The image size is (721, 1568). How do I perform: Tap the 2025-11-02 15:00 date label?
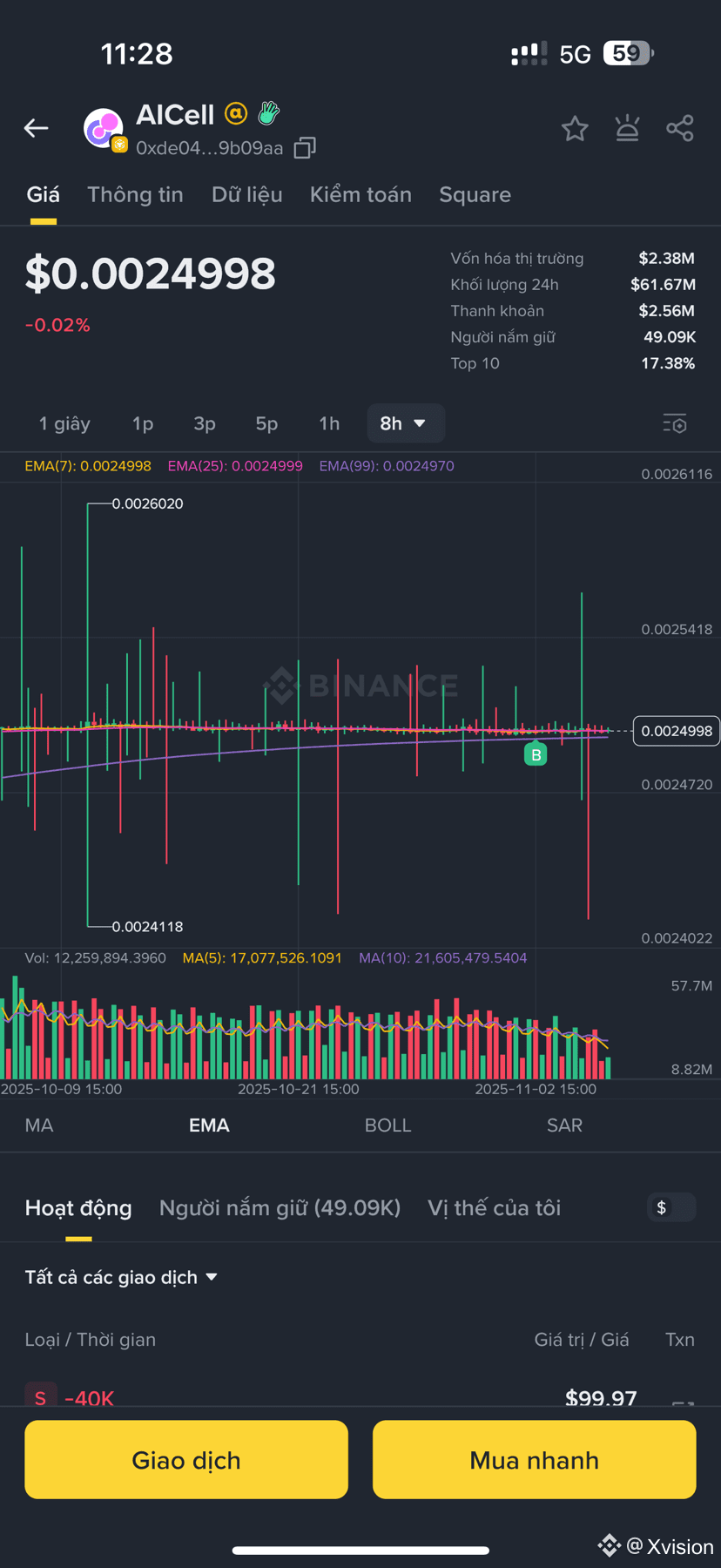(536, 1089)
